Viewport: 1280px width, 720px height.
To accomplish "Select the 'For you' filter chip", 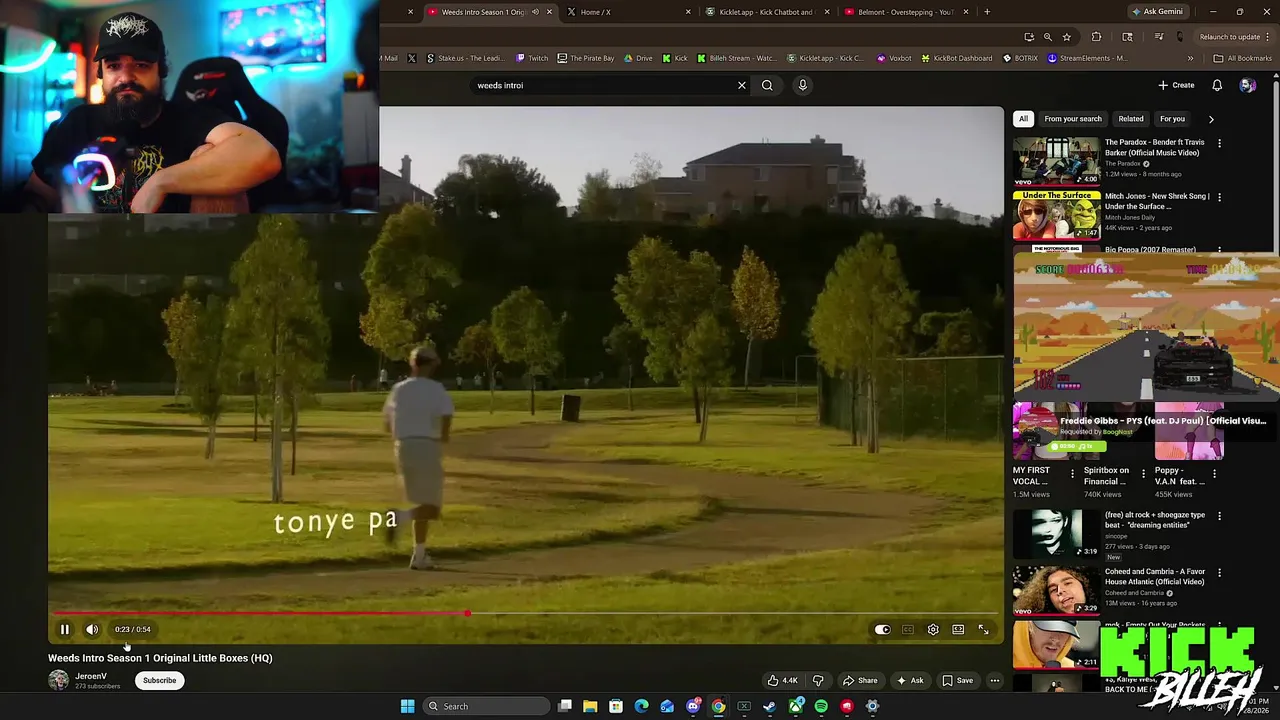I will point(1172,119).
